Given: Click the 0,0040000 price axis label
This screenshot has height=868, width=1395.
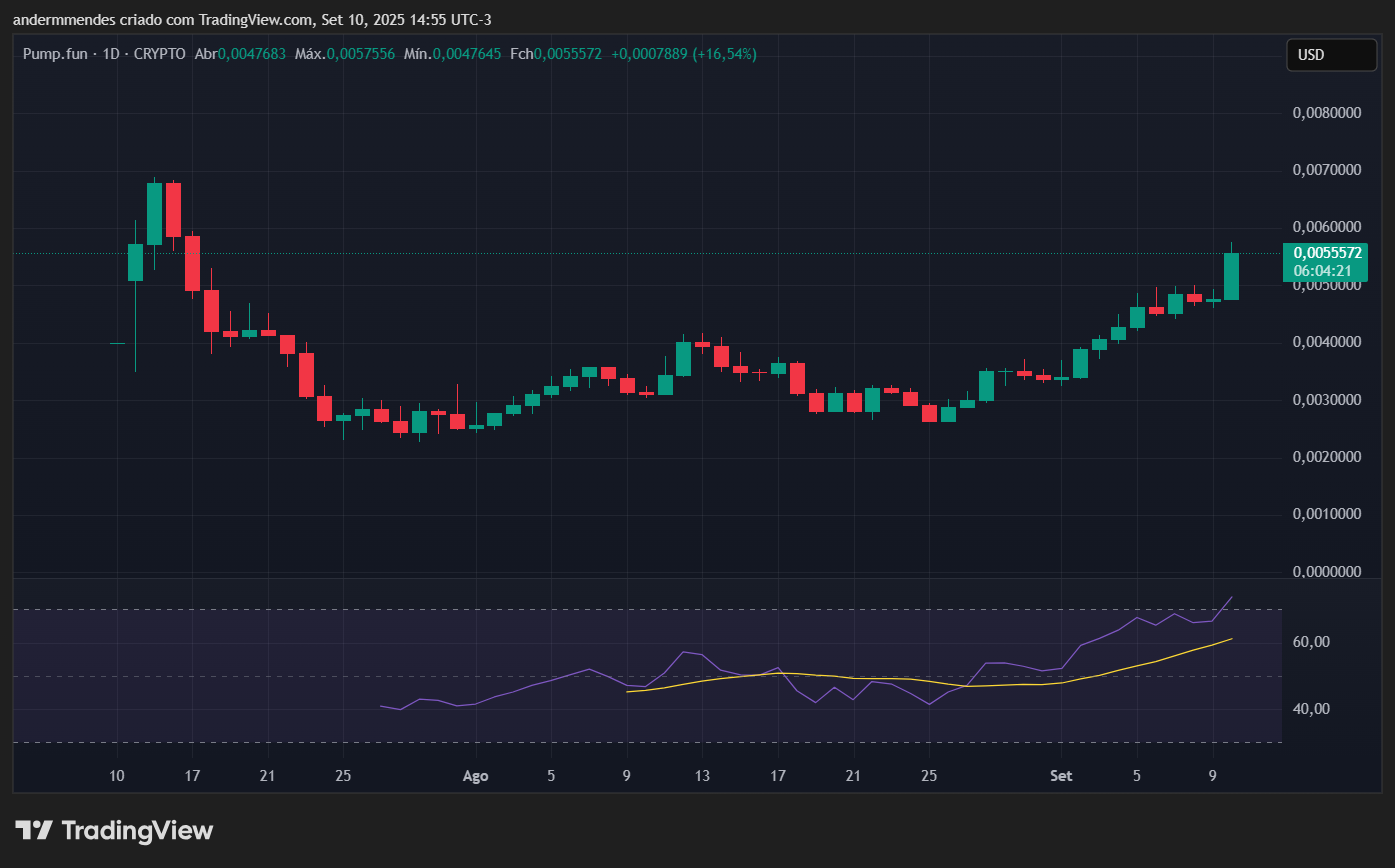Looking at the screenshot, I should click(1327, 343).
